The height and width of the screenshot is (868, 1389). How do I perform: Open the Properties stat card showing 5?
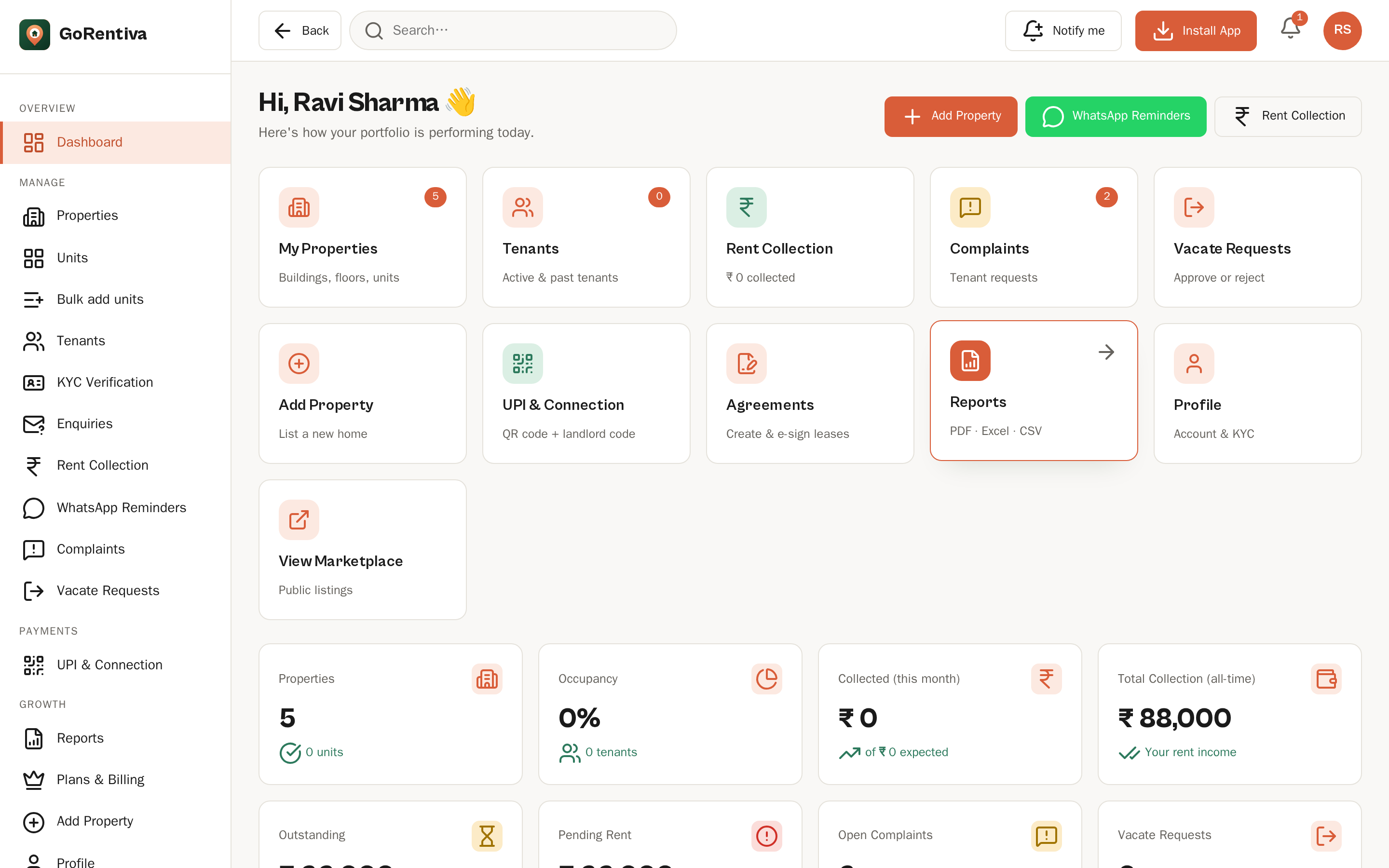pos(390,714)
